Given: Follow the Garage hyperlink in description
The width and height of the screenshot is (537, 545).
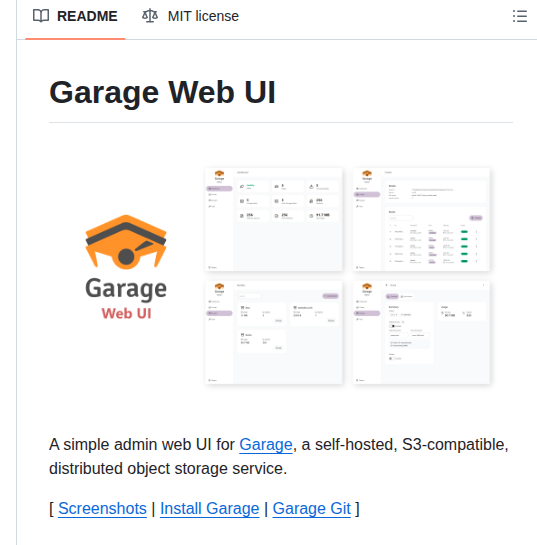Looking at the screenshot, I should click(266, 445).
